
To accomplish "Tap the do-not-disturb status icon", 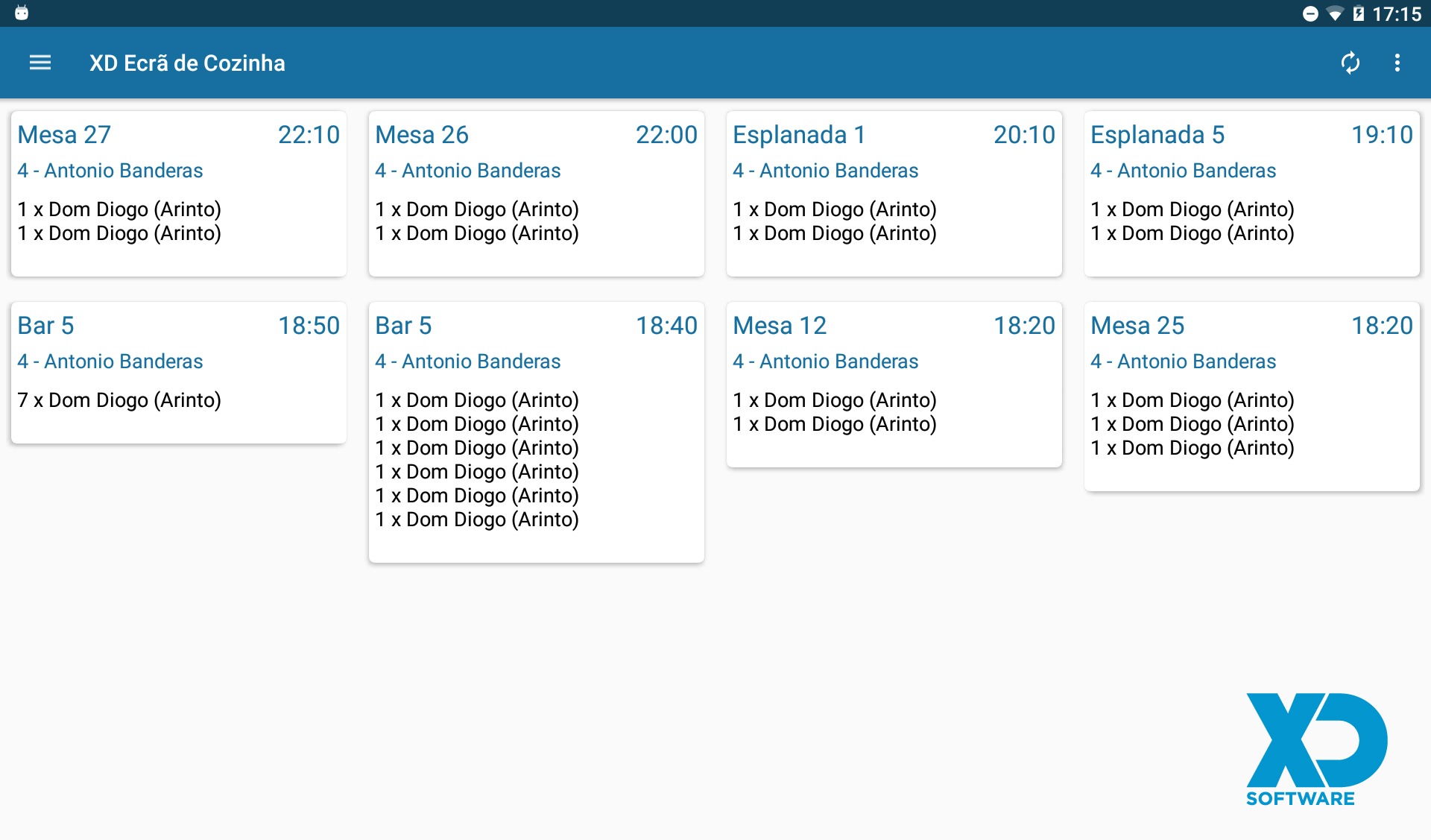I will (1310, 14).
